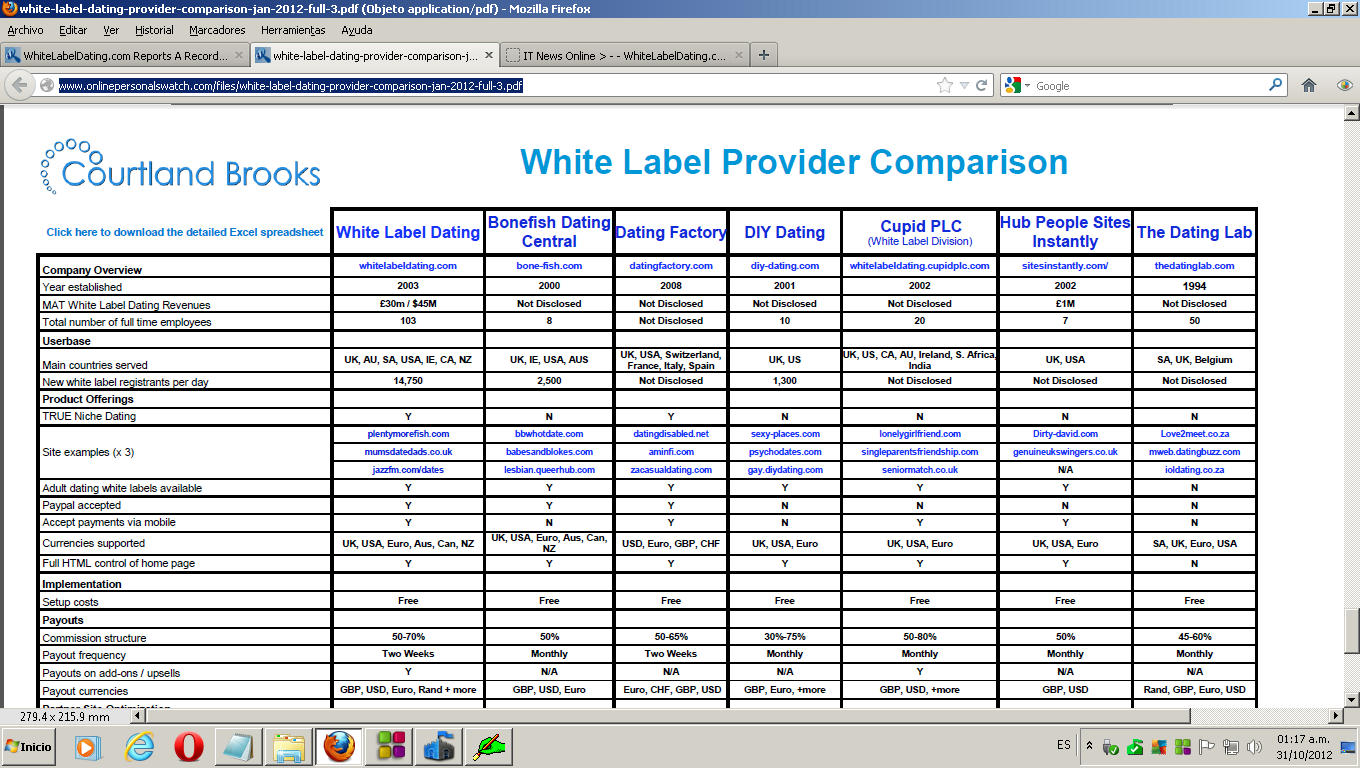Open the volume speaker tray icon
Viewport: 1360px width, 768px height.
(1254, 747)
